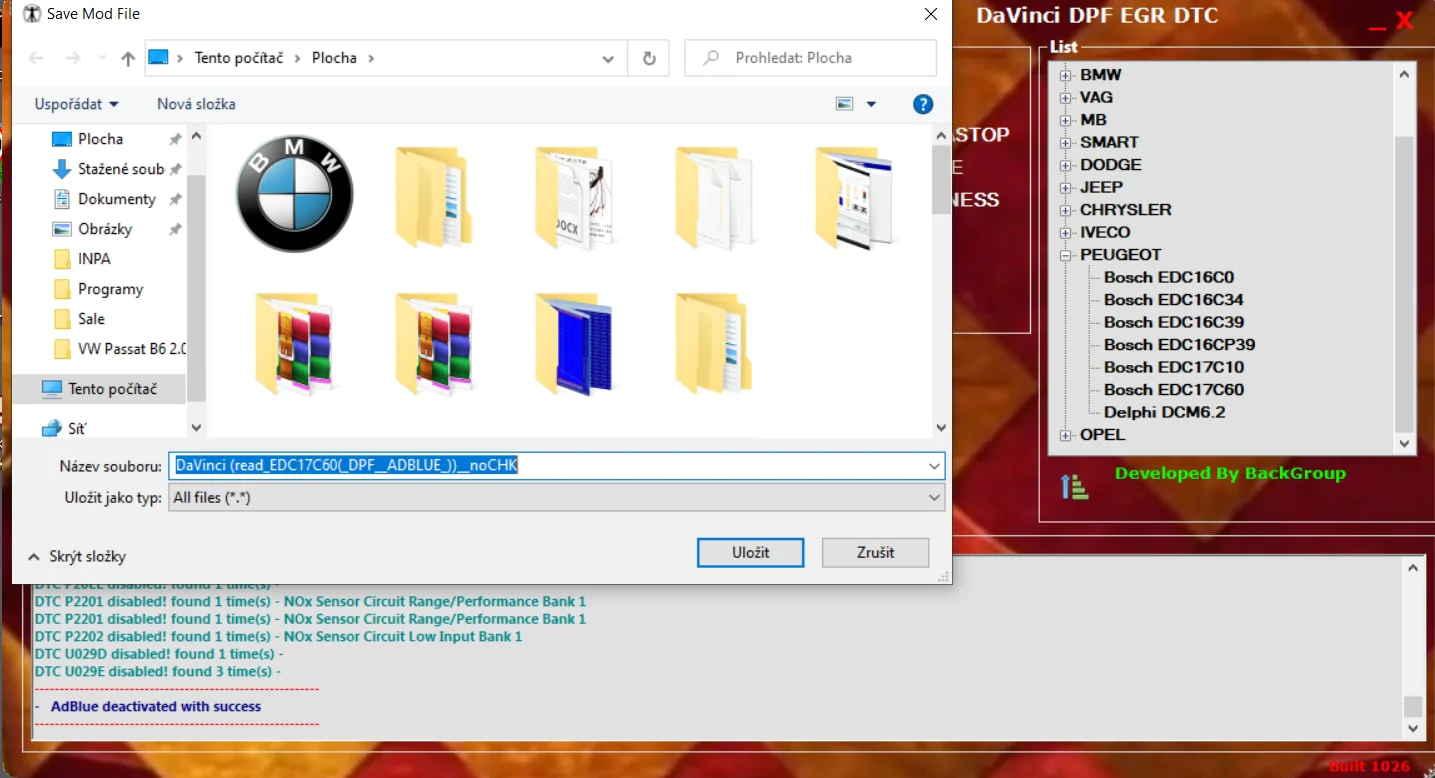The width and height of the screenshot is (1435, 778).
Task: Click the back navigation arrow
Action: pyautogui.click(x=35, y=58)
